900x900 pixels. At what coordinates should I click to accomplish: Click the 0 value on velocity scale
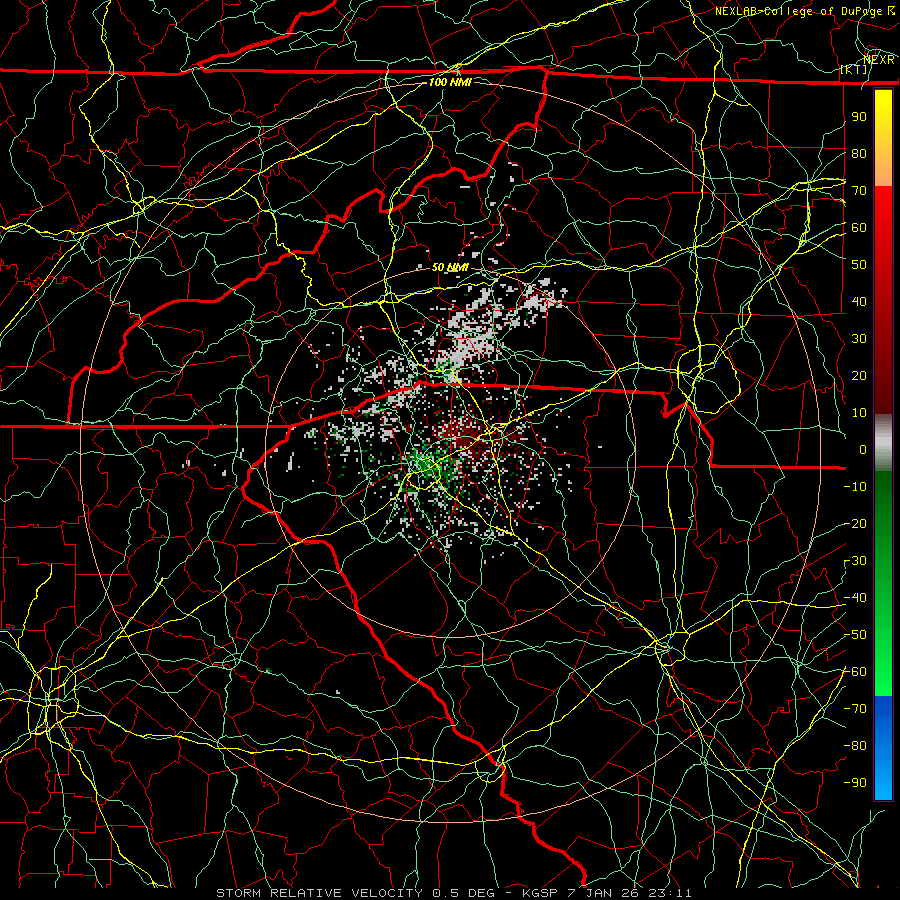coord(863,450)
